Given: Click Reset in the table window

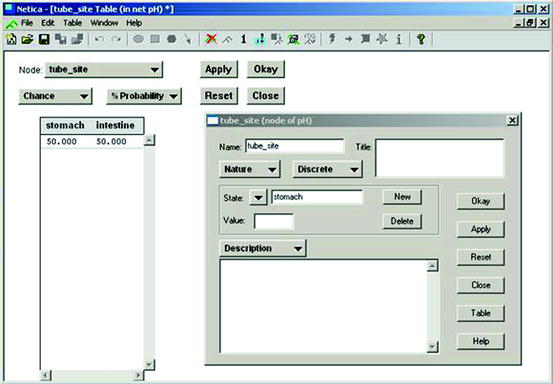Looking at the screenshot, I should click(219, 96).
